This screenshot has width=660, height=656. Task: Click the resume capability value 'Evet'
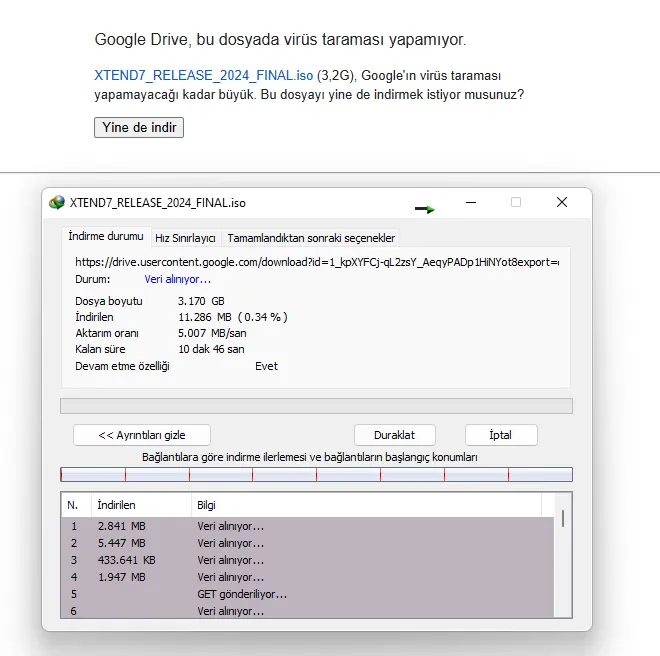pos(266,366)
